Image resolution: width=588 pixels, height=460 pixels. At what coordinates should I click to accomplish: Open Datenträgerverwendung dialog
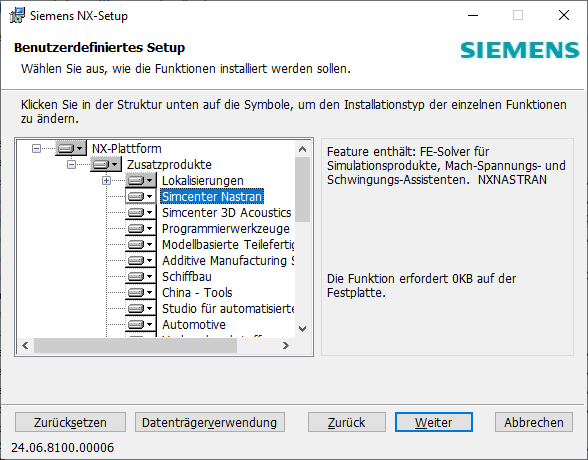(x=210, y=423)
